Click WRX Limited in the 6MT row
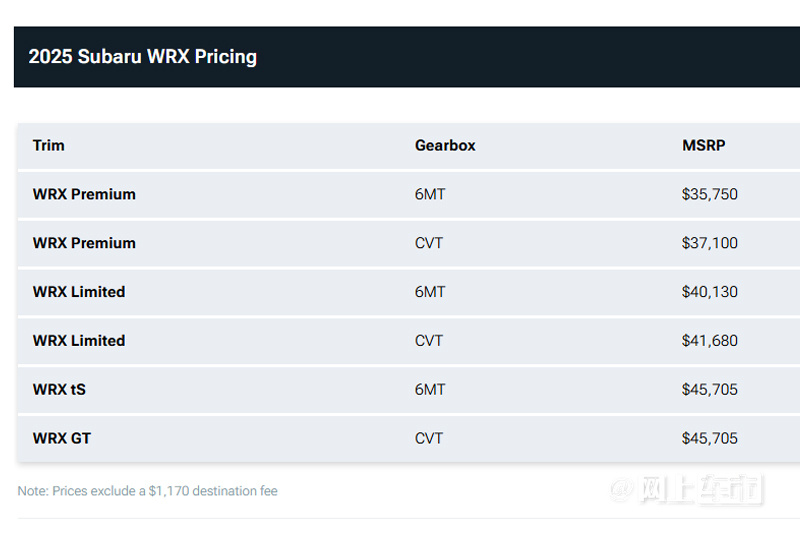800x533 pixels. coord(79,292)
